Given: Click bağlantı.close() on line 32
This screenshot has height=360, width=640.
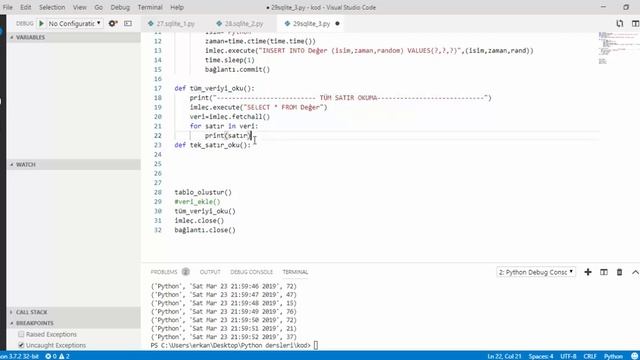Looking at the screenshot, I should click(205, 230).
